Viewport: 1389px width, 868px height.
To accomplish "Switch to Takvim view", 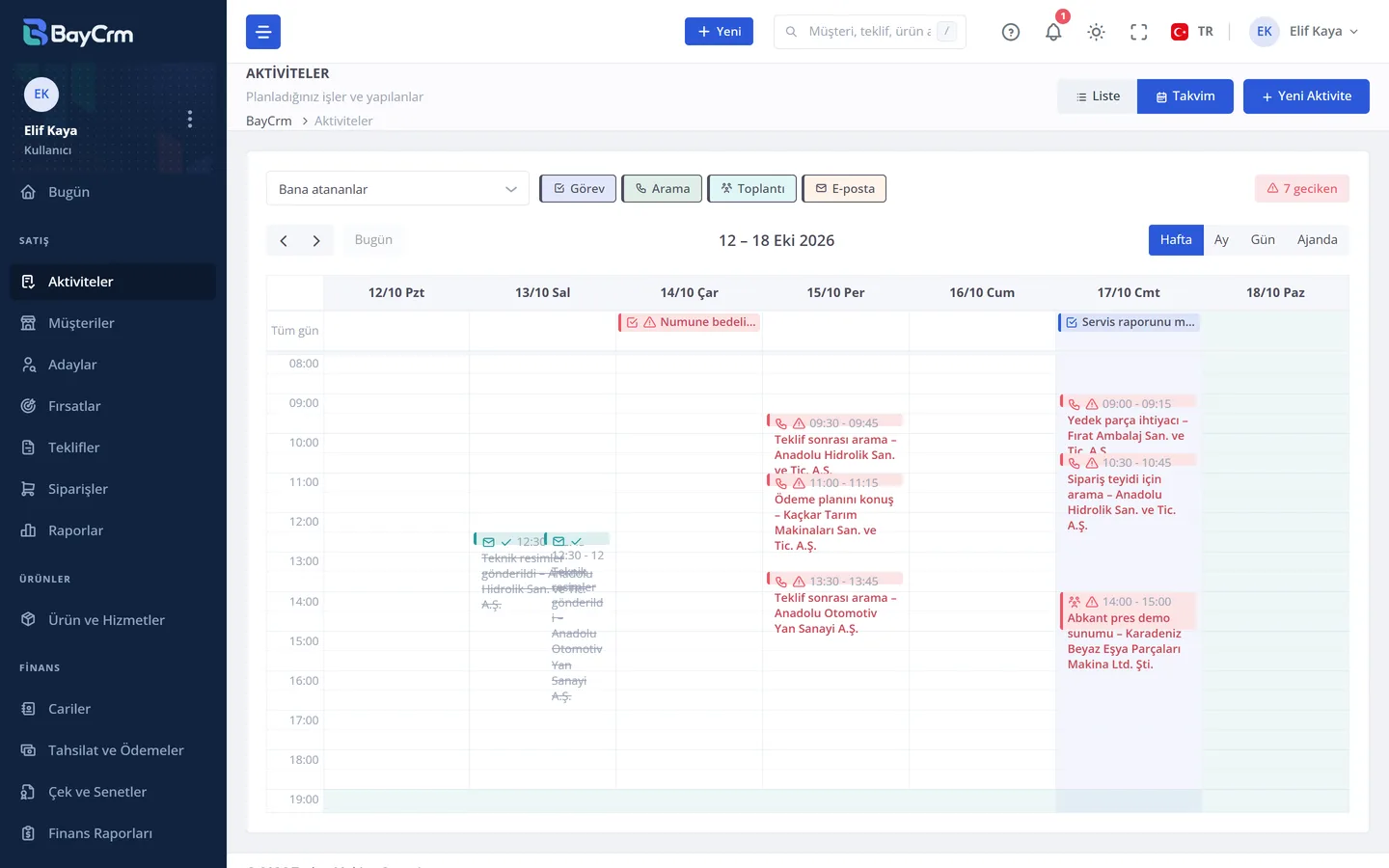I will (1185, 96).
